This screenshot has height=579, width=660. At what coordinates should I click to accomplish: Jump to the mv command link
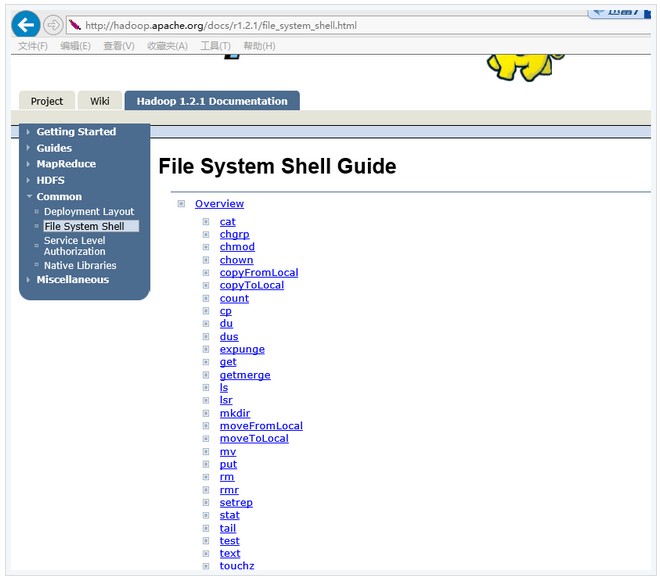pos(228,452)
